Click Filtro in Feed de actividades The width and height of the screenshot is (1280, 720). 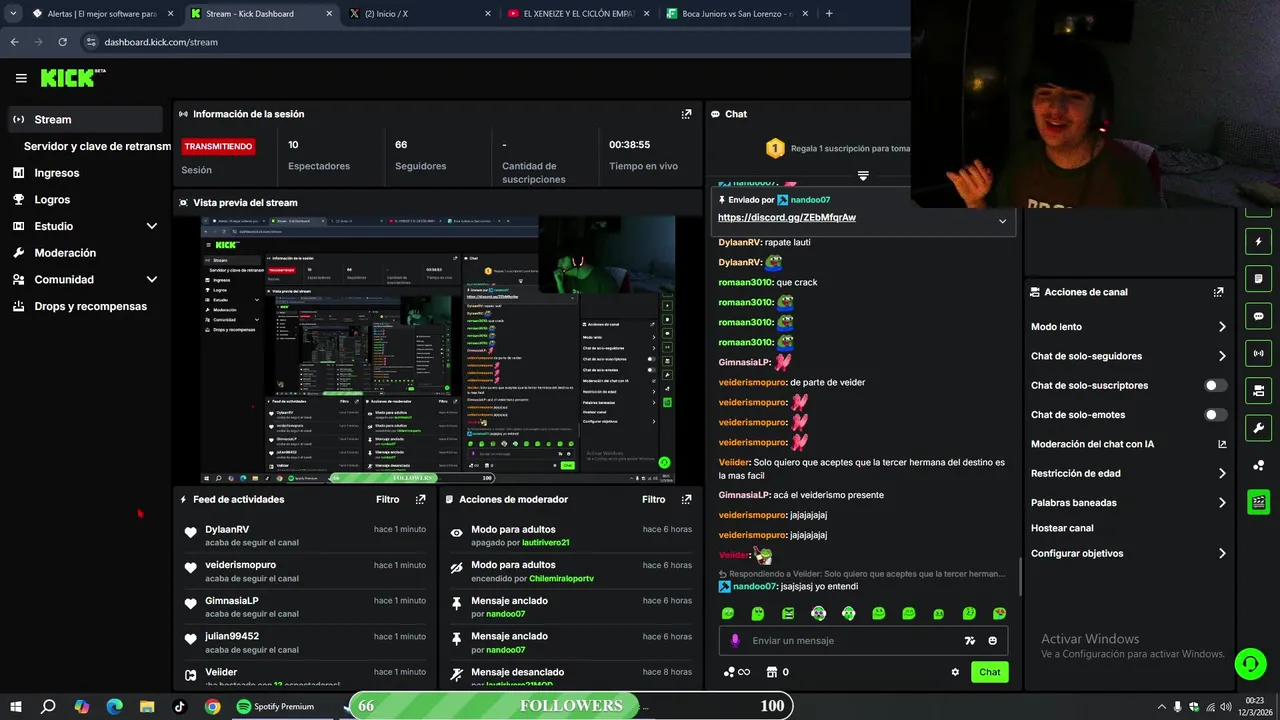tap(388, 499)
